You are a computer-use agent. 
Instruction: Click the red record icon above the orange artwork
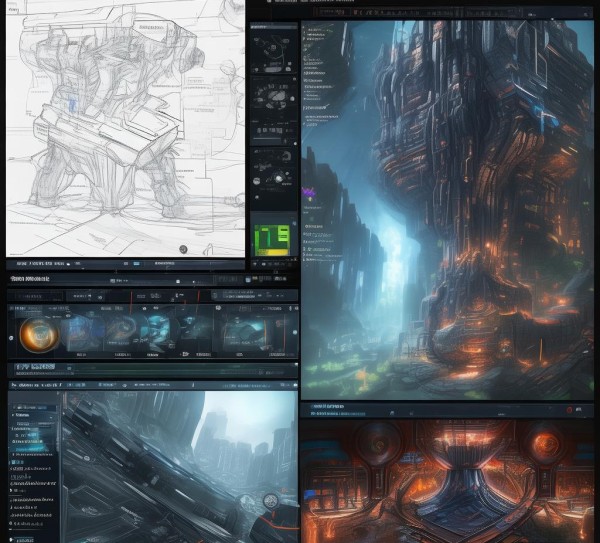pos(572,409)
